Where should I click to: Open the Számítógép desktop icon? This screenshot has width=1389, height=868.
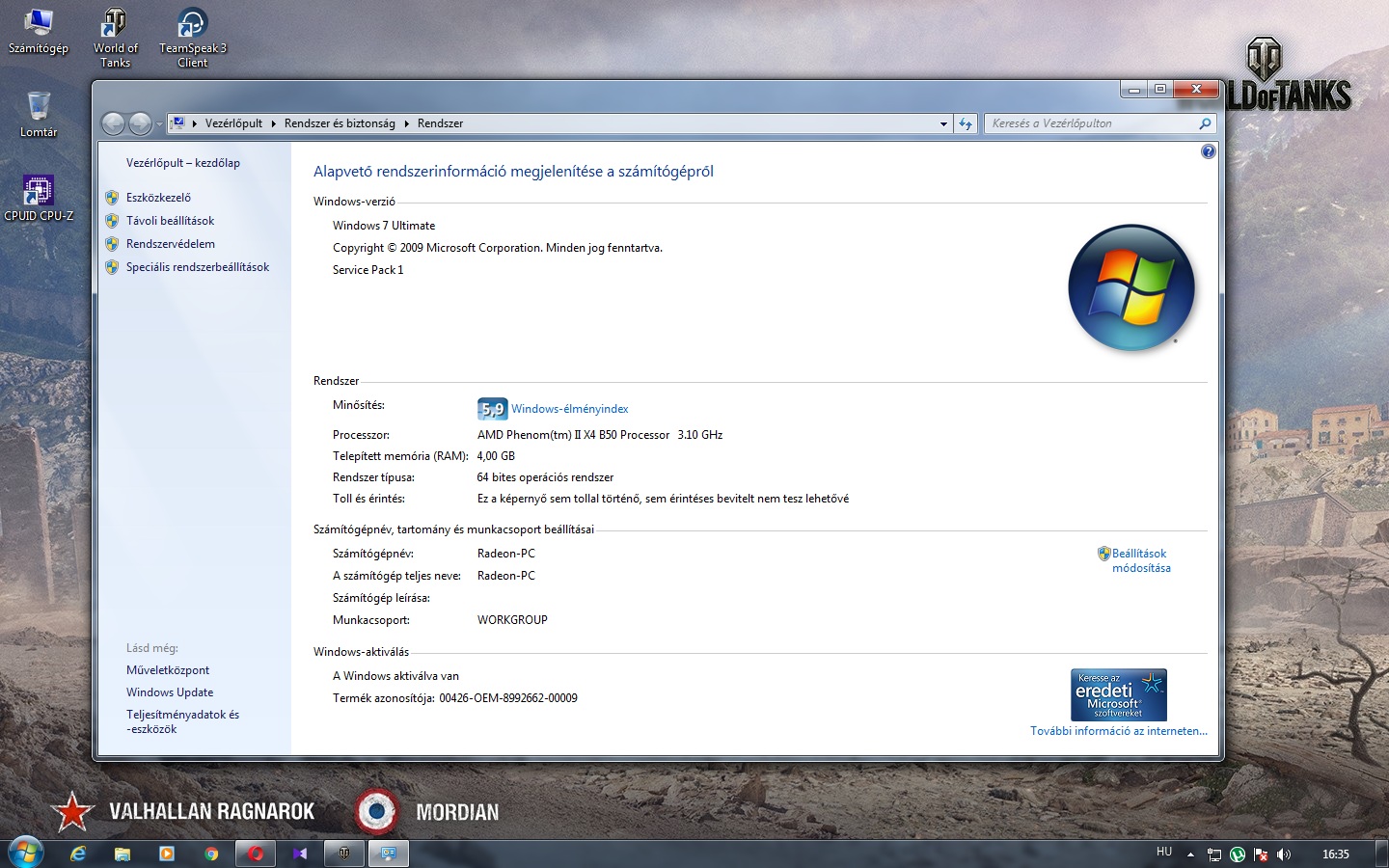[x=38, y=32]
